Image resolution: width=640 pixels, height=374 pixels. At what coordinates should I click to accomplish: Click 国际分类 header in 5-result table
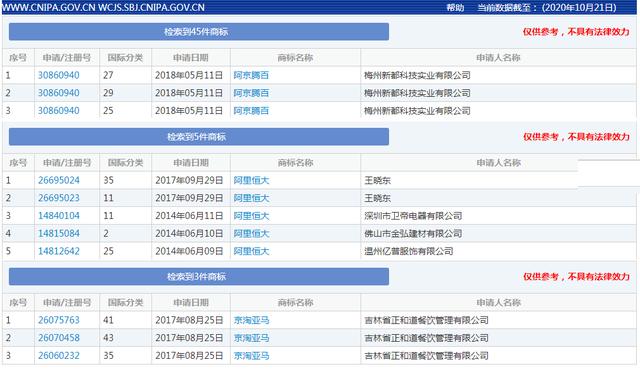(125, 163)
